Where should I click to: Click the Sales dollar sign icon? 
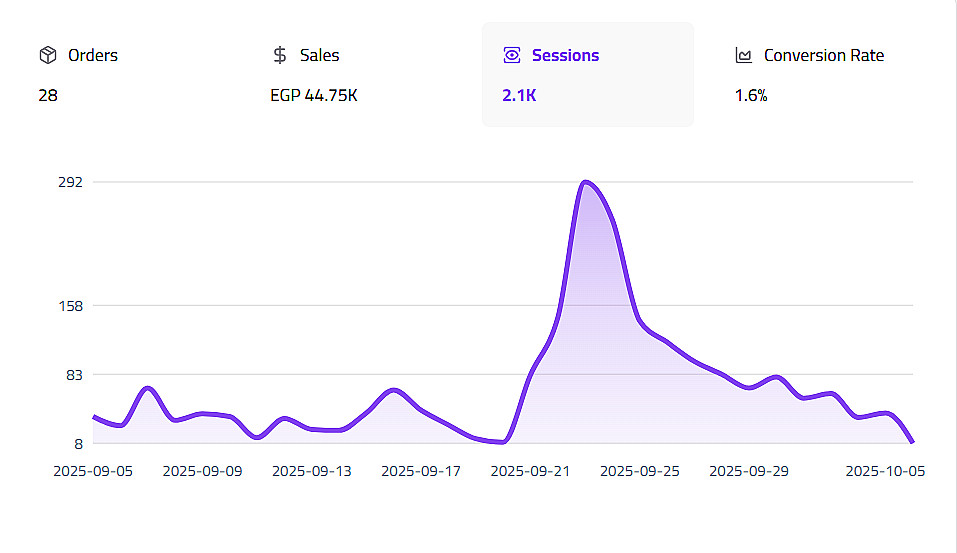[280, 55]
